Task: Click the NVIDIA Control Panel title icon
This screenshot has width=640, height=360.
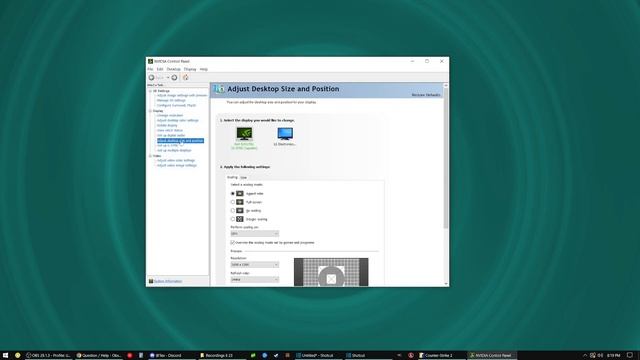Action: 150,61
